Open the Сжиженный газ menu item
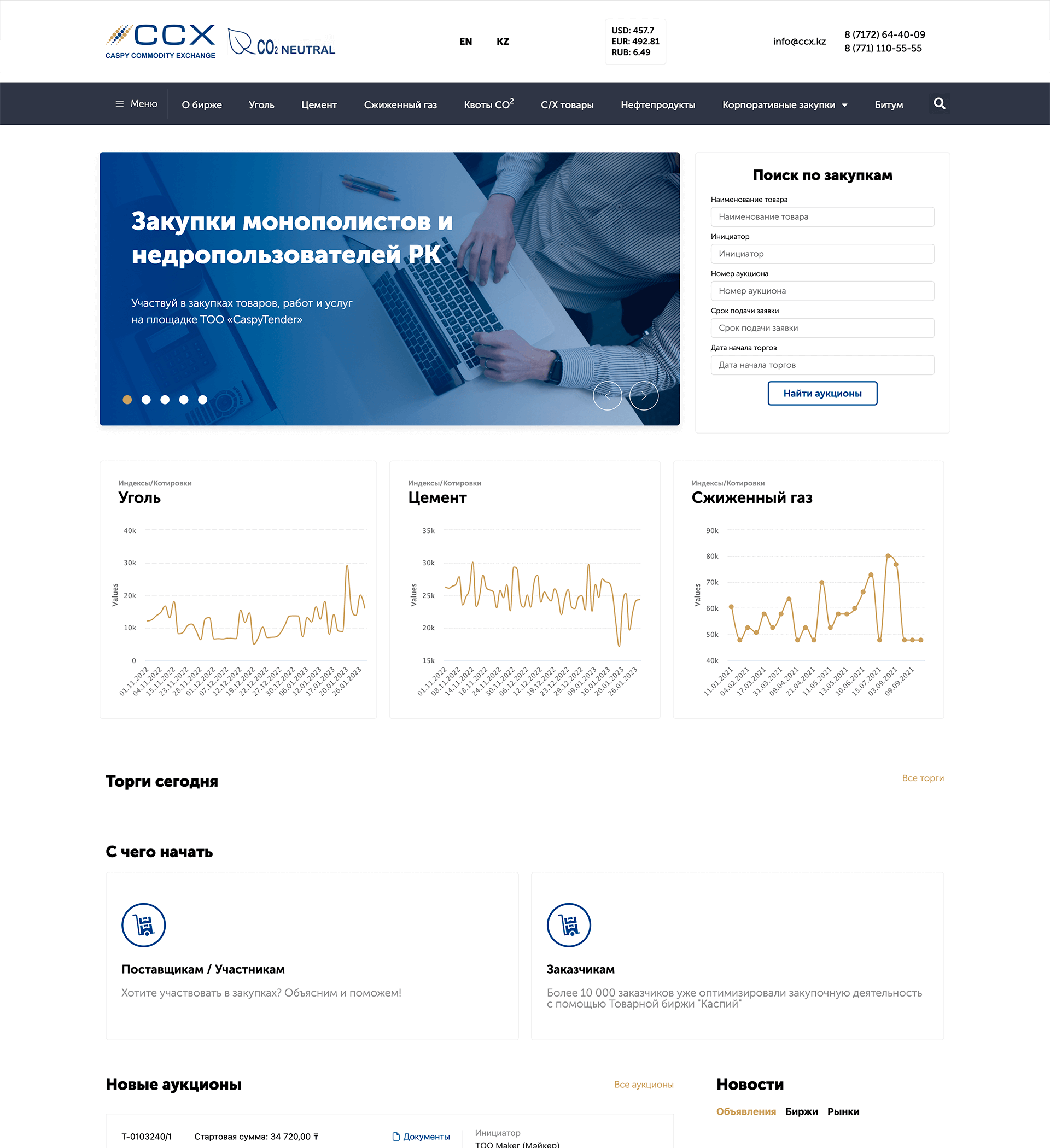The image size is (1050, 1148). 400,105
